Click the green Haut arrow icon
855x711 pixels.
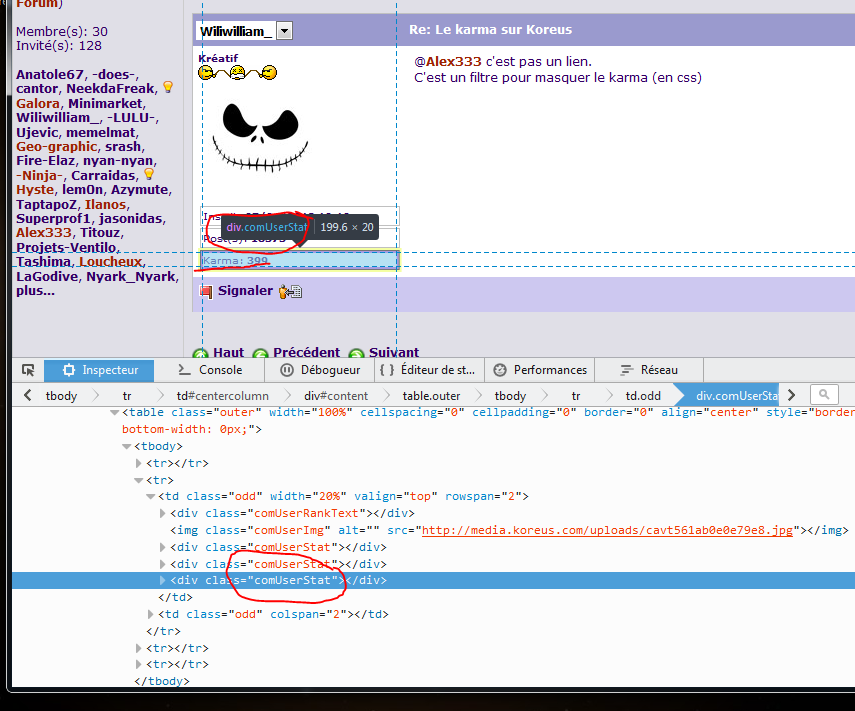coord(200,354)
